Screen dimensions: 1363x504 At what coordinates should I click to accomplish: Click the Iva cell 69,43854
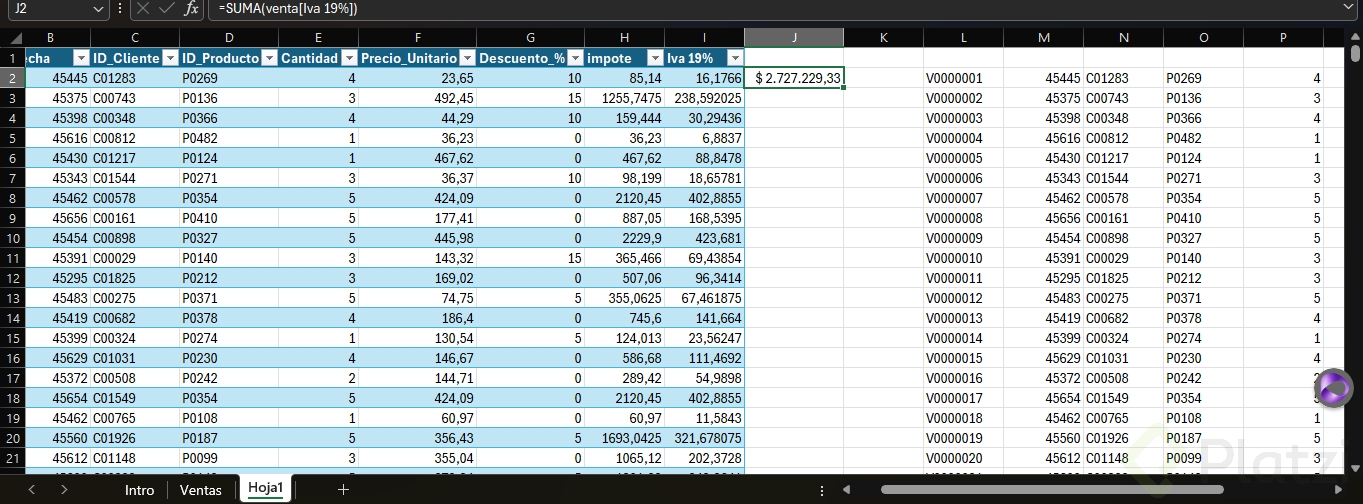704,258
